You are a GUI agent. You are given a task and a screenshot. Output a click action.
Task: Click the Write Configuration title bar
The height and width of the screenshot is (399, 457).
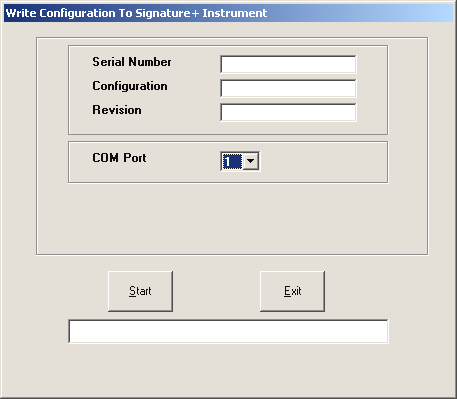coord(228,13)
